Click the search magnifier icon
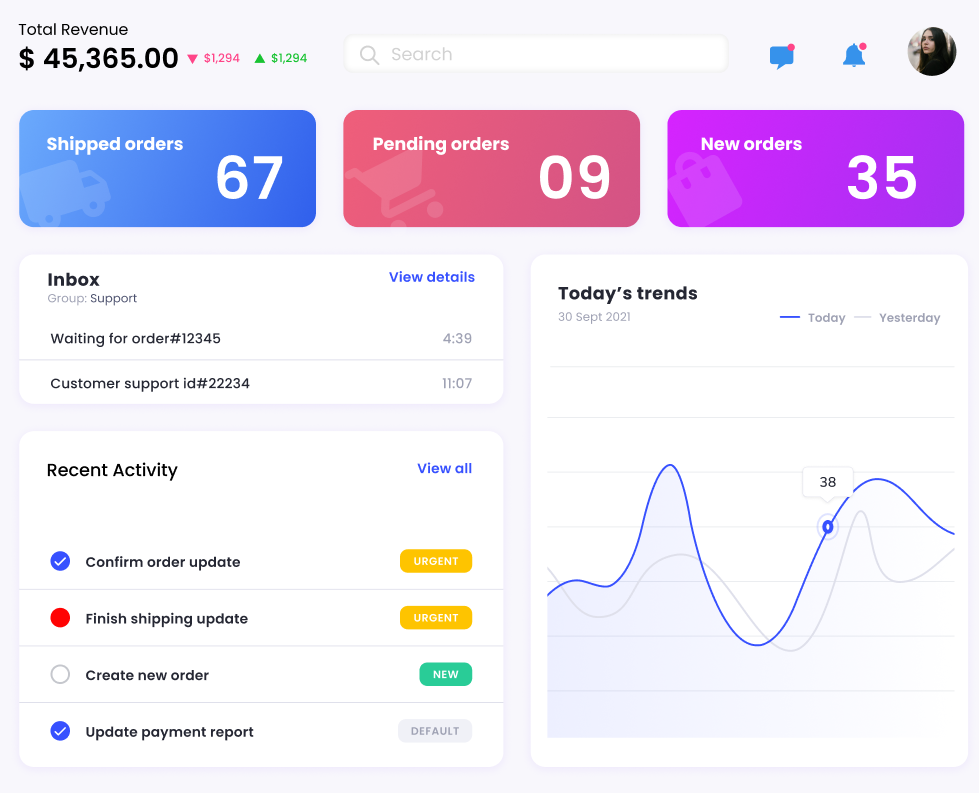This screenshot has height=793, width=979. point(369,55)
